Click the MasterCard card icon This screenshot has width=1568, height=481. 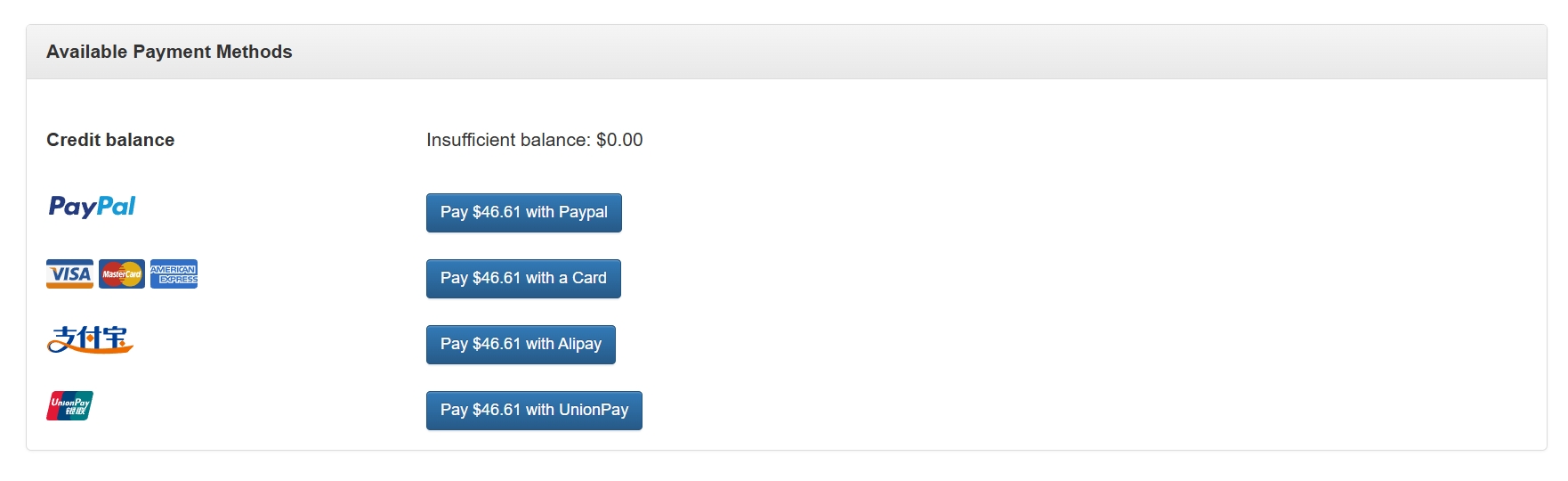(122, 274)
